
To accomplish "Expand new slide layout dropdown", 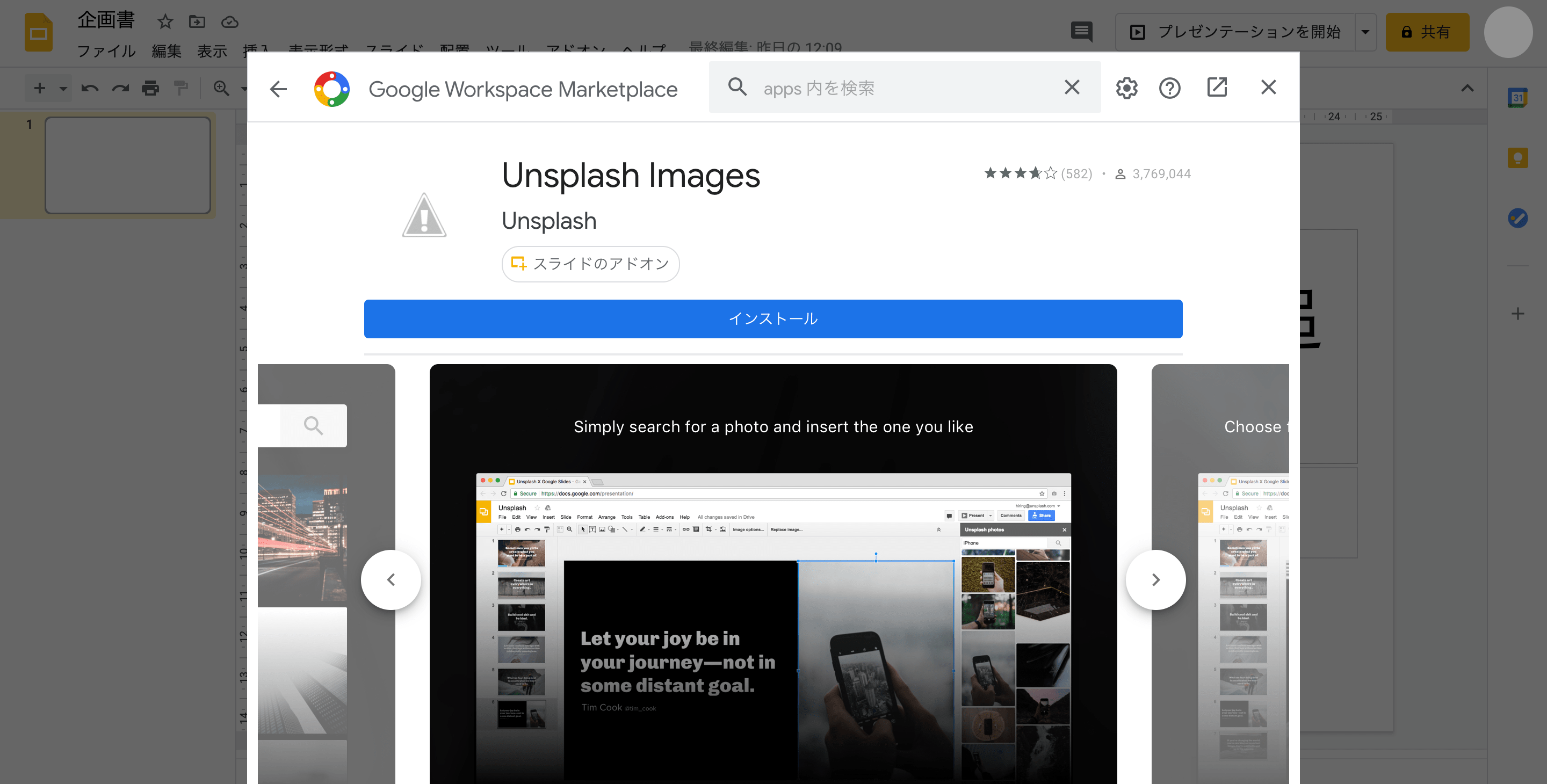I will click(x=63, y=89).
